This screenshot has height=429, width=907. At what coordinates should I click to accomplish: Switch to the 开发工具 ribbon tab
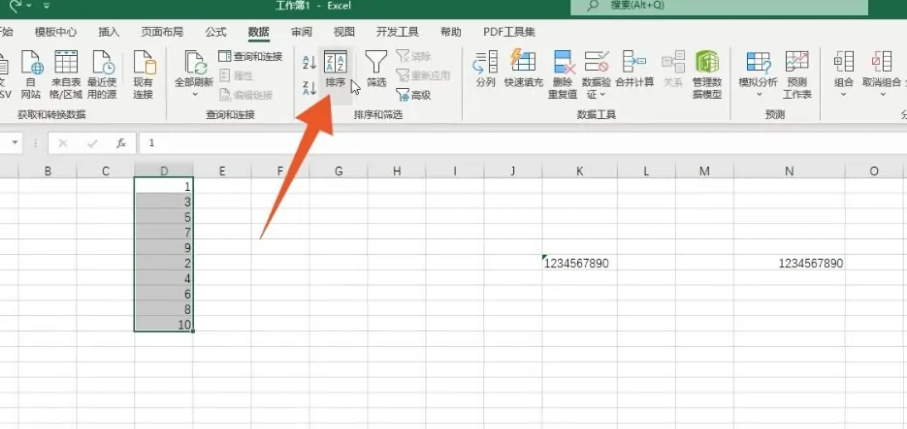(x=397, y=32)
